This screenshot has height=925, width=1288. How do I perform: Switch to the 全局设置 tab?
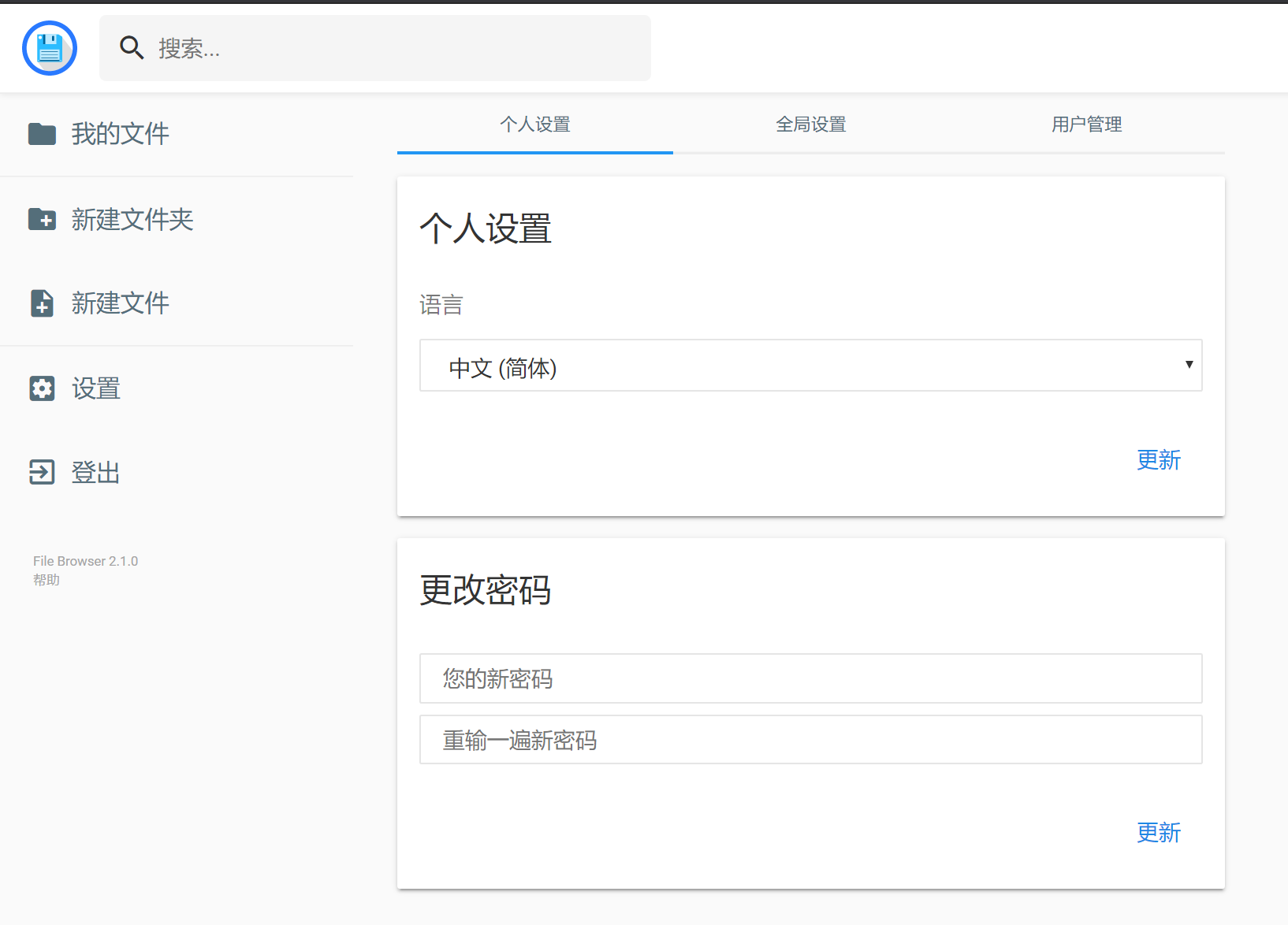pyautogui.click(x=811, y=124)
